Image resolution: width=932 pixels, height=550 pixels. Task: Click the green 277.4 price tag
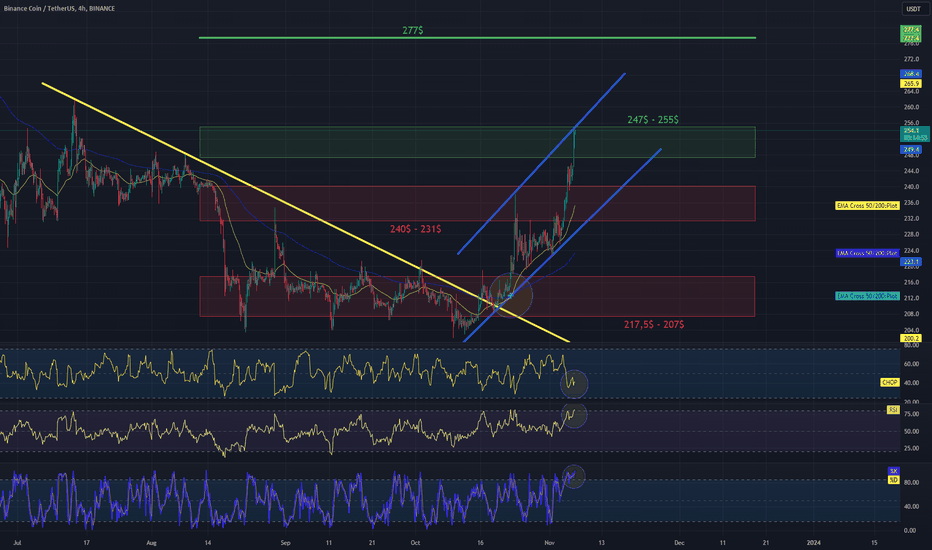click(x=911, y=33)
